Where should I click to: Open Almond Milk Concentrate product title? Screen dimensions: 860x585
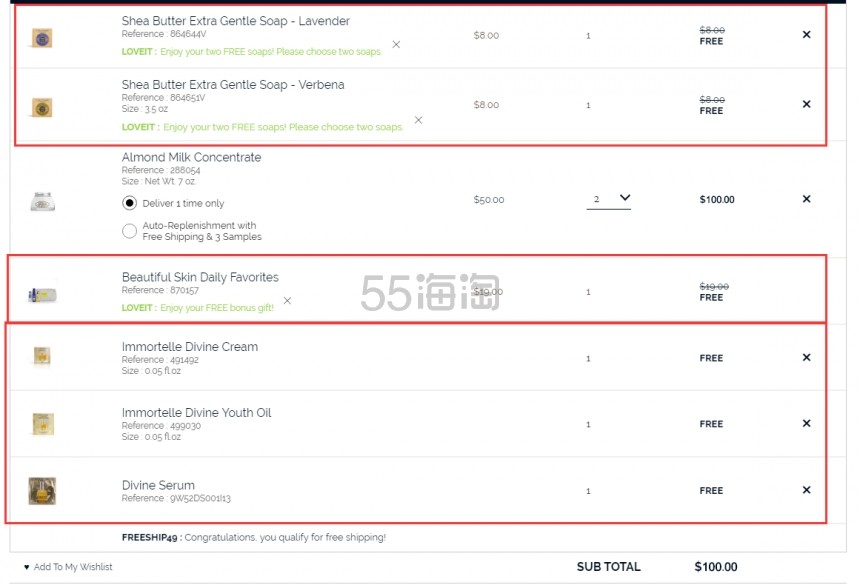(191, 157)
